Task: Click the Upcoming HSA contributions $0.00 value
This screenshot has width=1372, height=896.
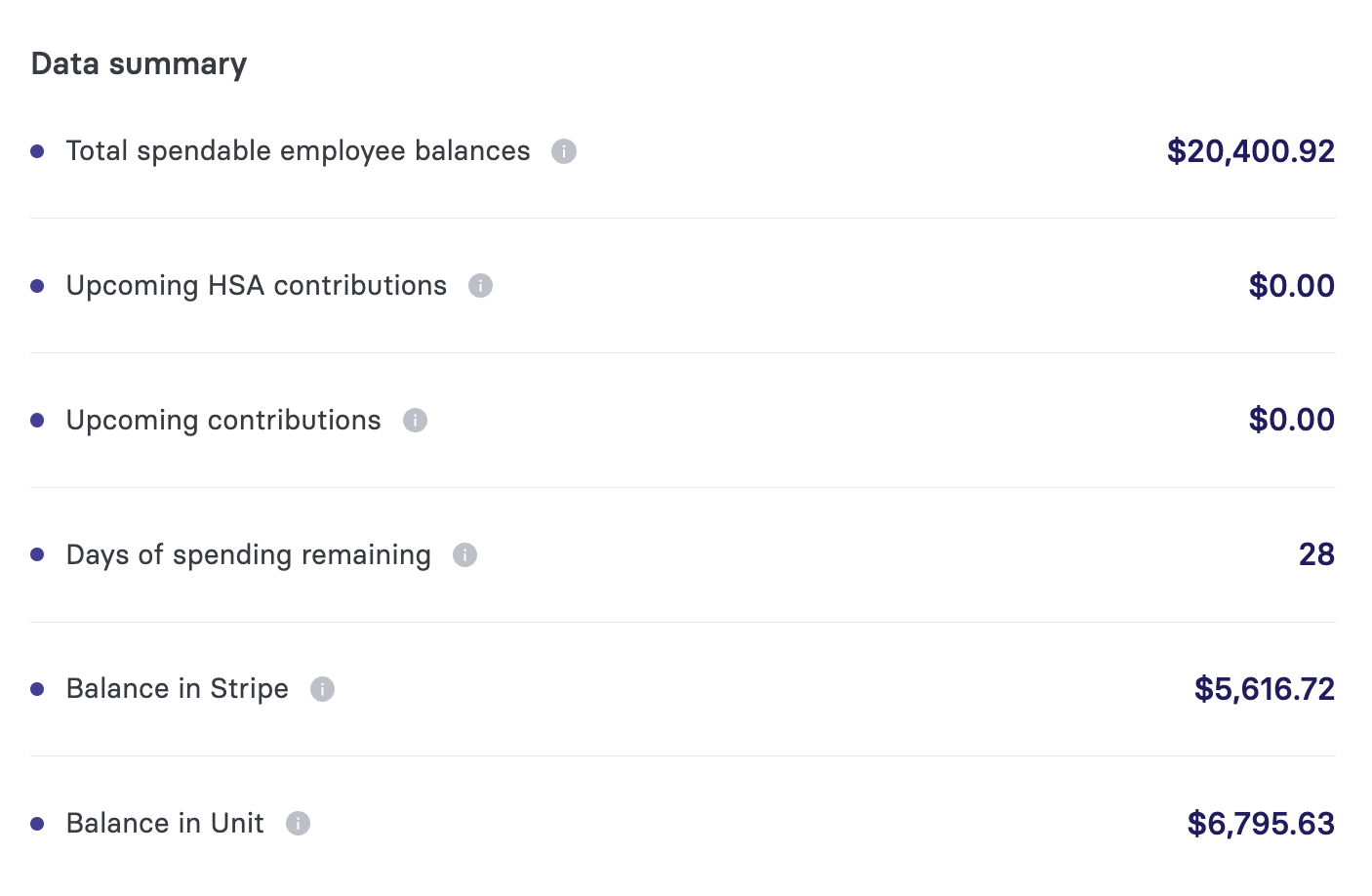Action: tap(1292, 286)
